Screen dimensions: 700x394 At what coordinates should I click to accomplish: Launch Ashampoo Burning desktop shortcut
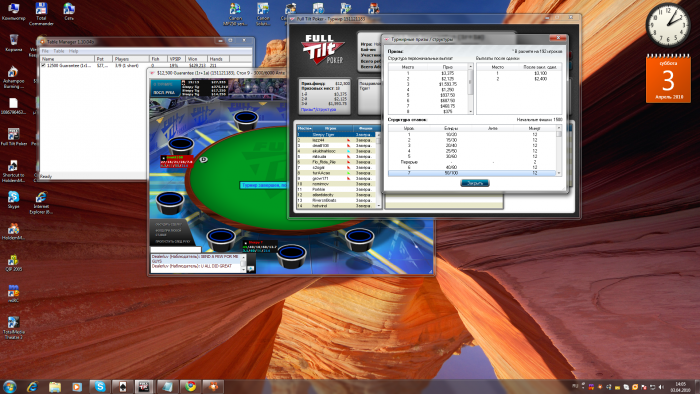click(x=13, y=76)
